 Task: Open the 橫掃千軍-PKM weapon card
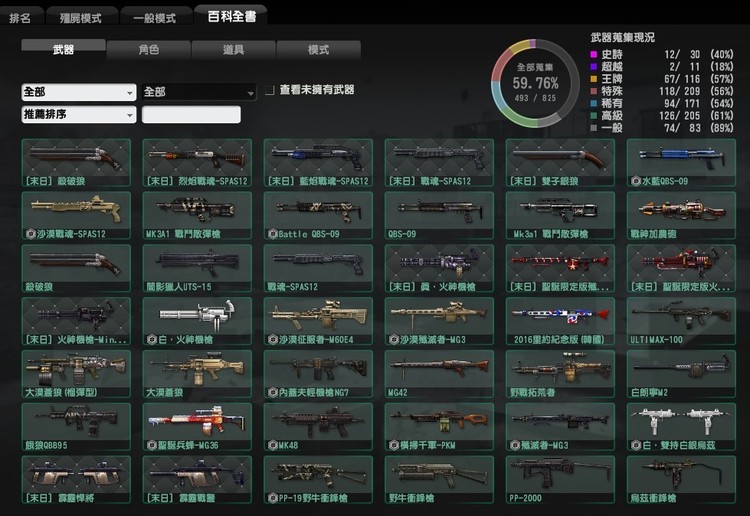[439, 427]
